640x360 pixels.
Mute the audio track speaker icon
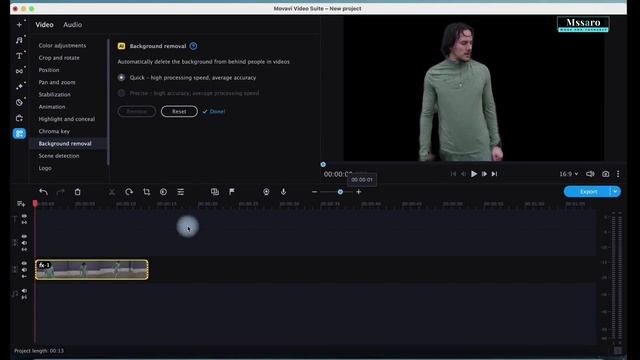pyautogui.click(x=24, y=291)
